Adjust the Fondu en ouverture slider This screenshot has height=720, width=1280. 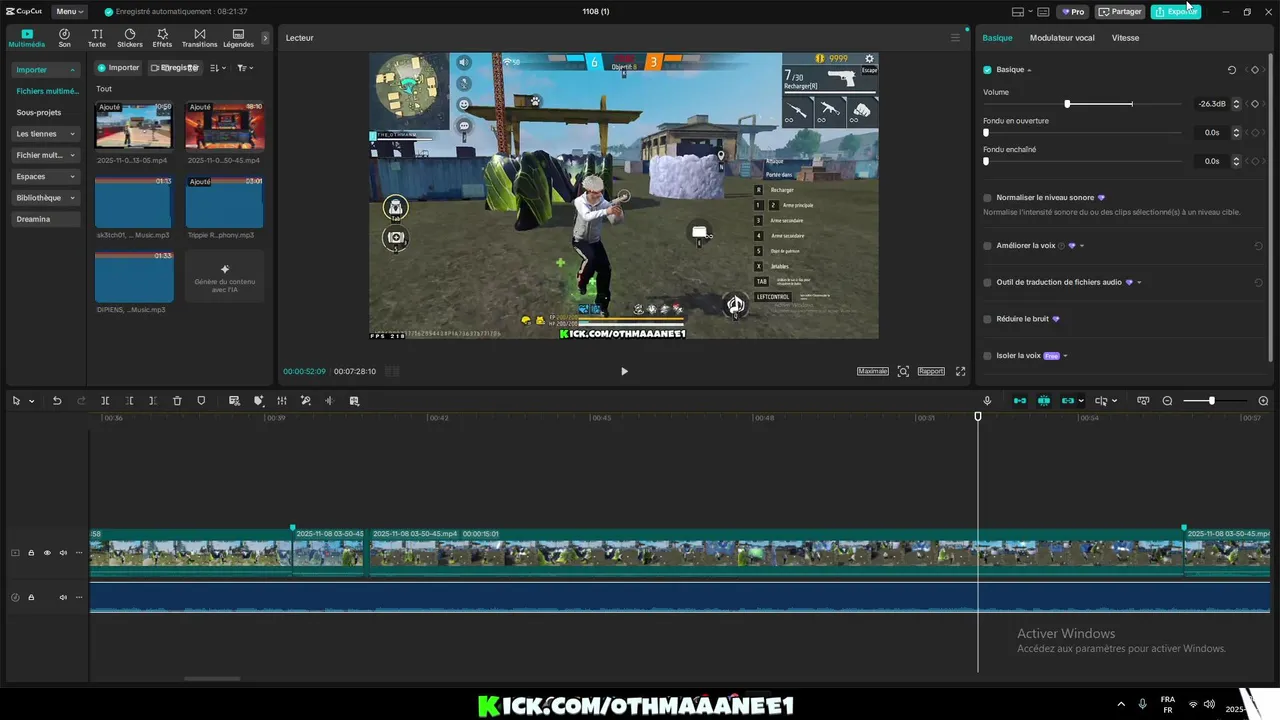[986, 132]
